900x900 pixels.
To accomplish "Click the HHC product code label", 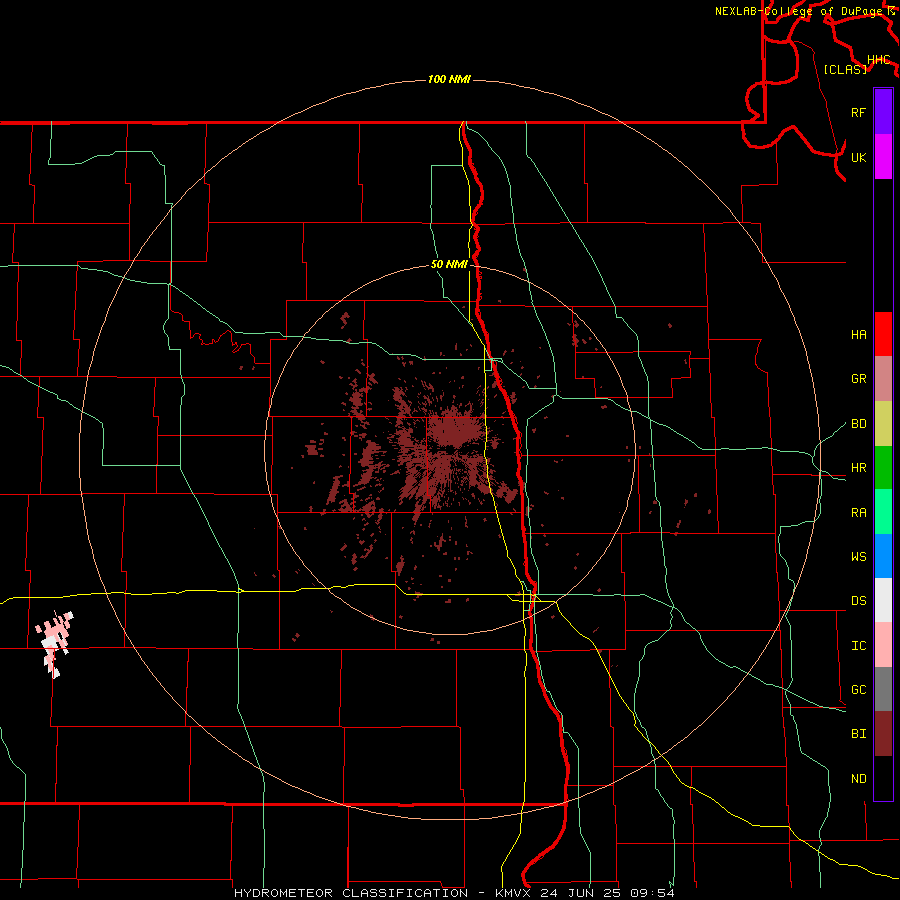I will click(x=878, y=60).
